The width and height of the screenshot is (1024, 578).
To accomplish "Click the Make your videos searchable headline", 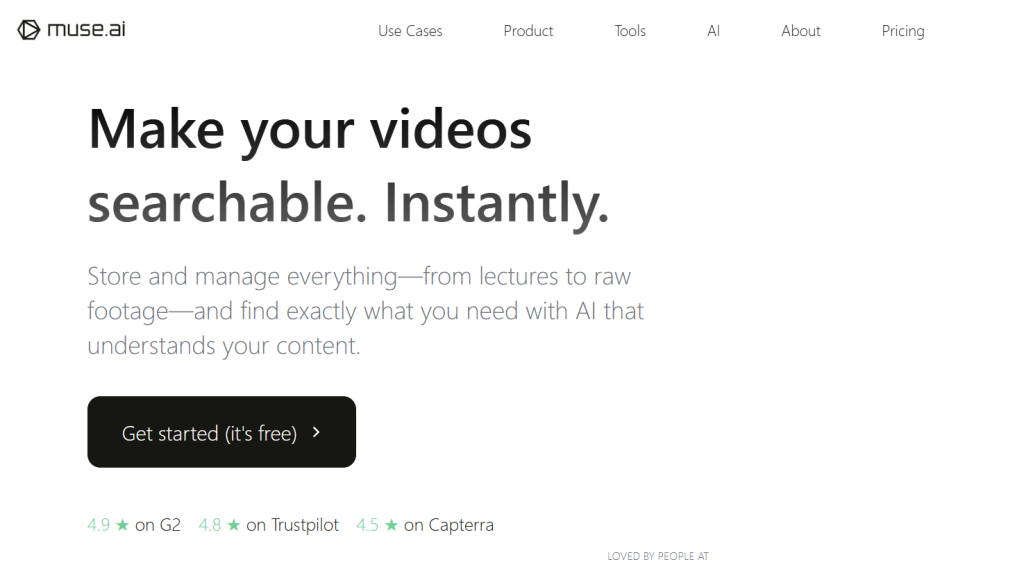I will point(349,167).
